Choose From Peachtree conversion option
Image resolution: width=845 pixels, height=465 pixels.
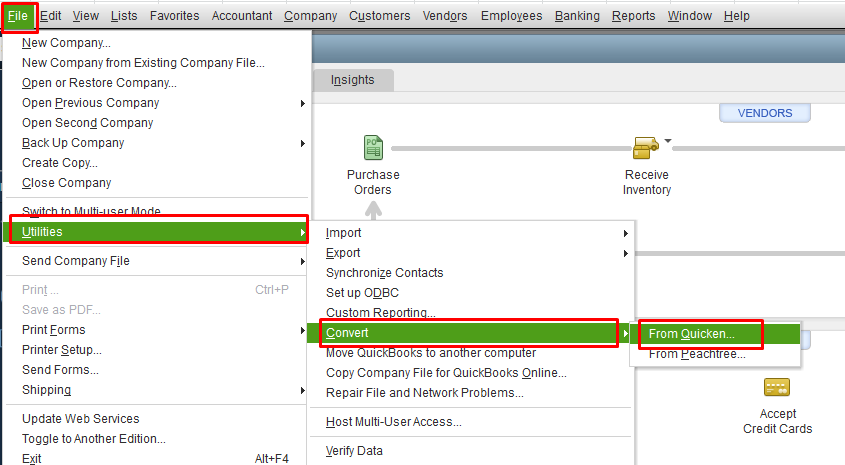pos(696,354)
